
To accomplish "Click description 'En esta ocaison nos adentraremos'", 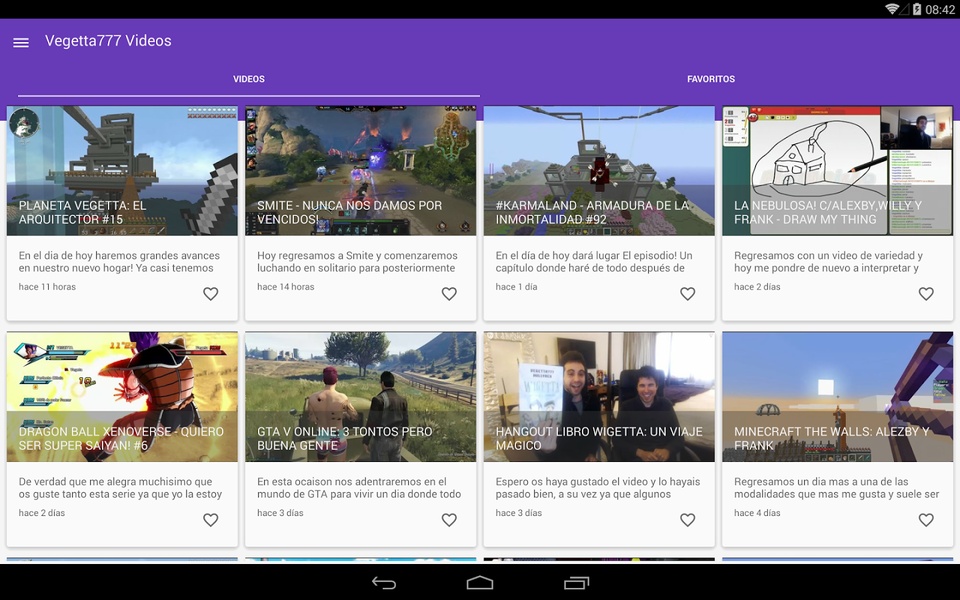I will coord(359,488).
